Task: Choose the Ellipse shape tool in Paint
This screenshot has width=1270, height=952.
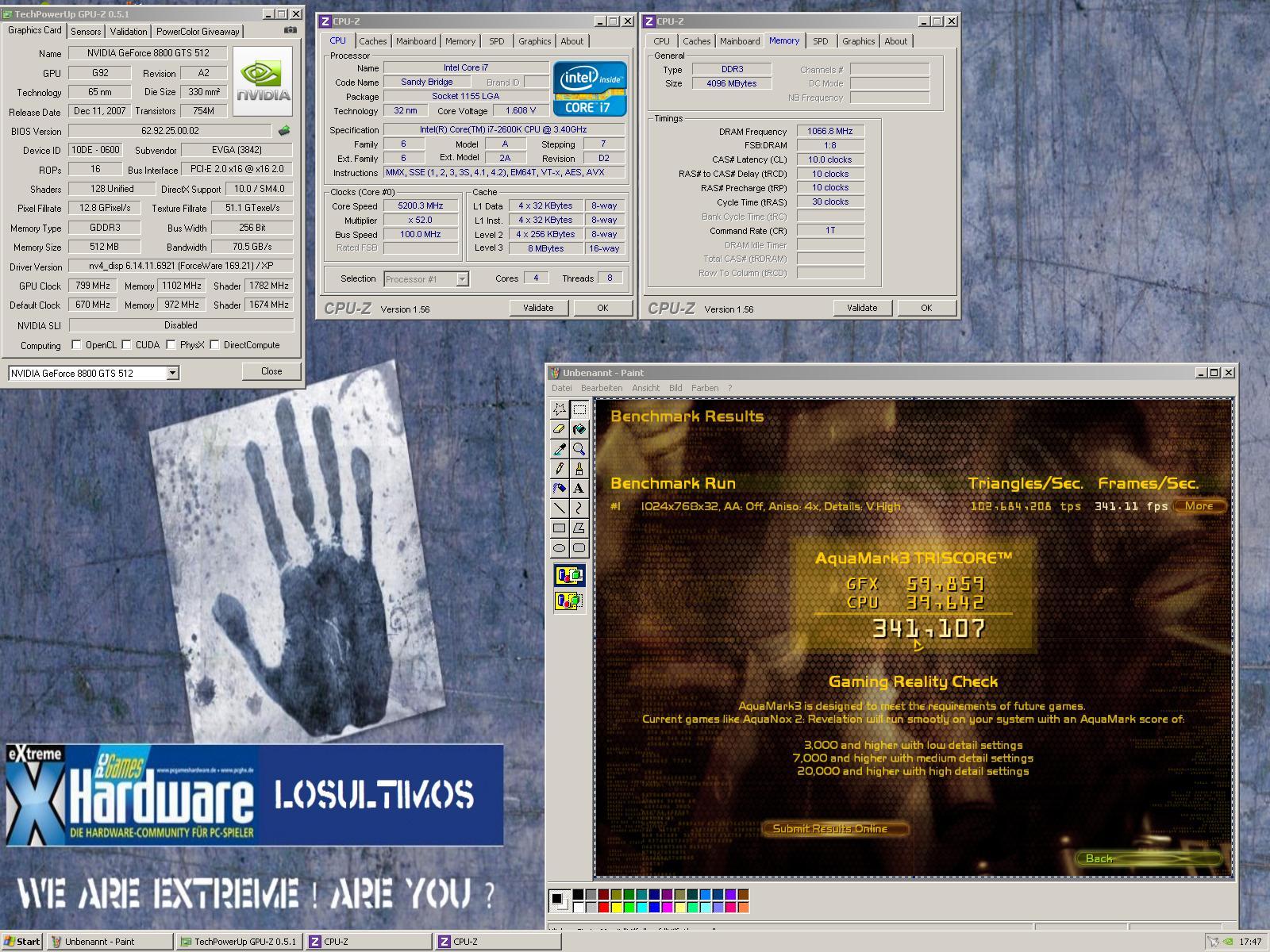Action: pos(559,548)
